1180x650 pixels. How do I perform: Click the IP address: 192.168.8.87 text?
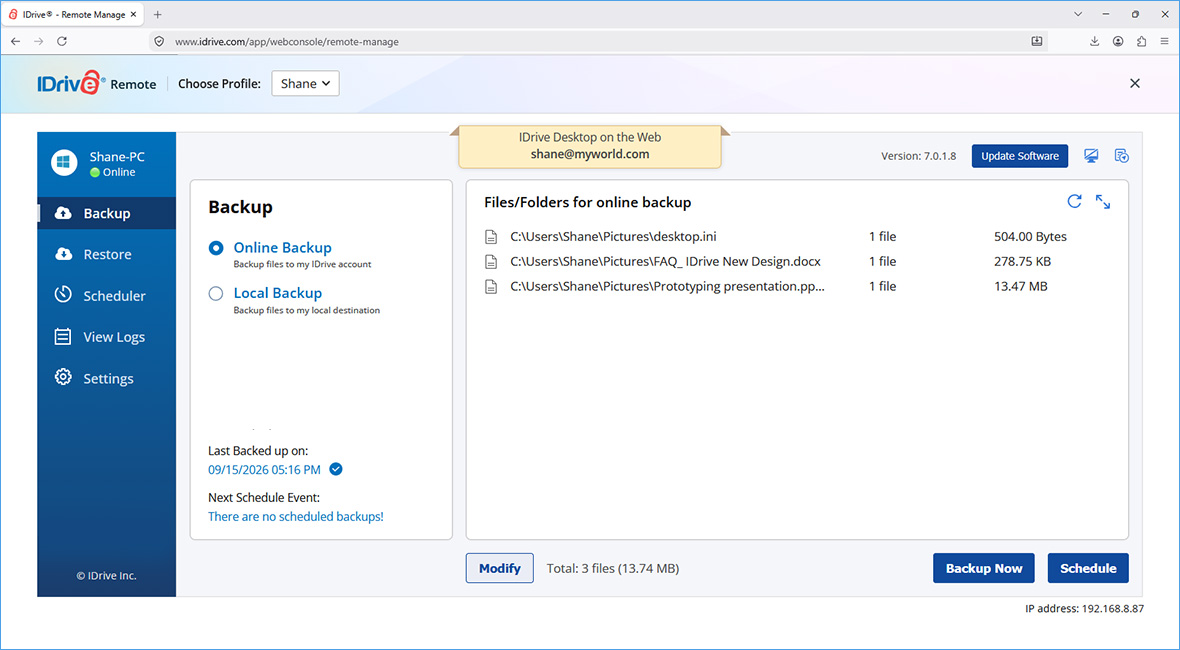[x=1084, y=609]
